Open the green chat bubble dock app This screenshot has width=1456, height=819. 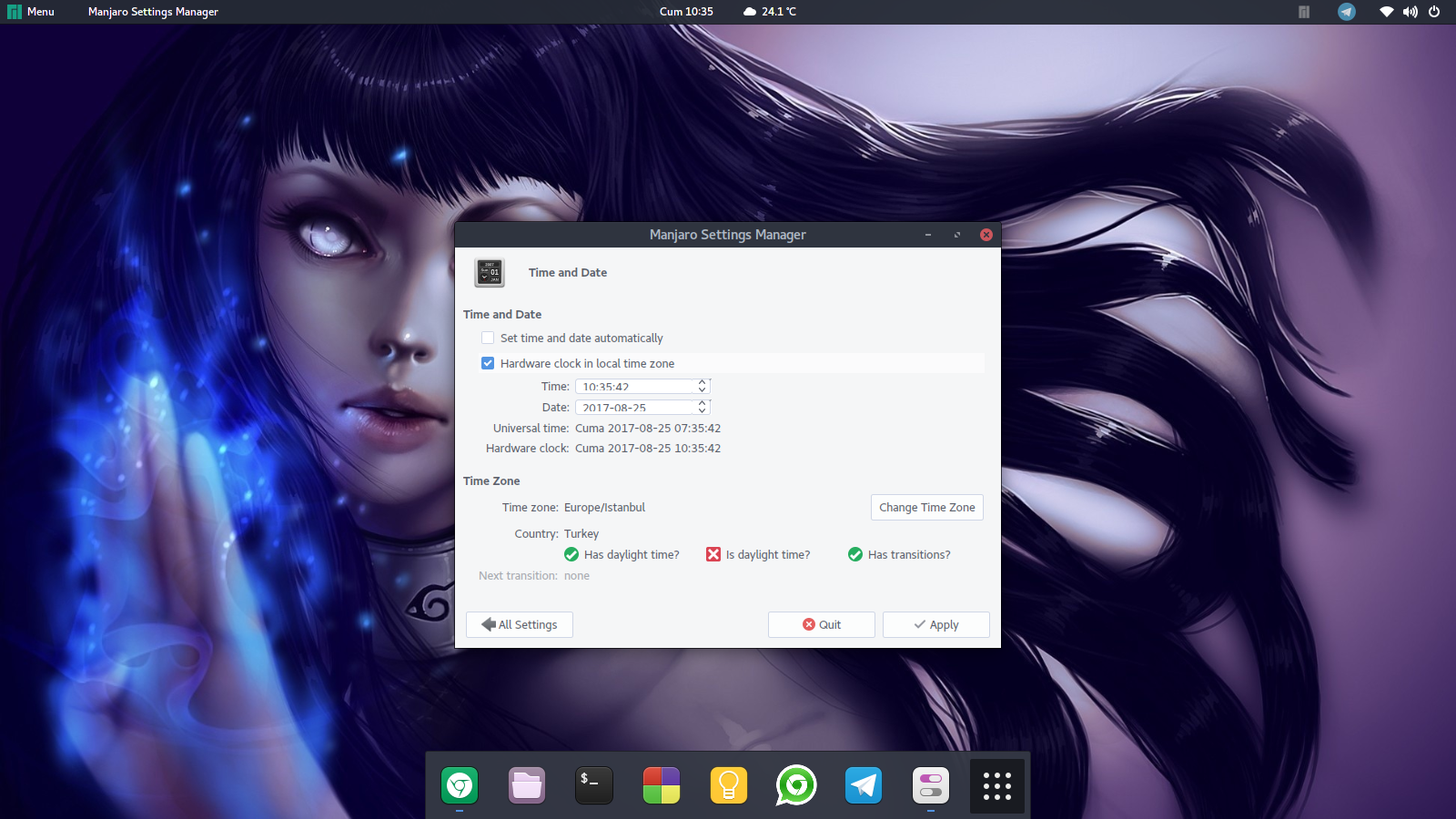[796, 785]
